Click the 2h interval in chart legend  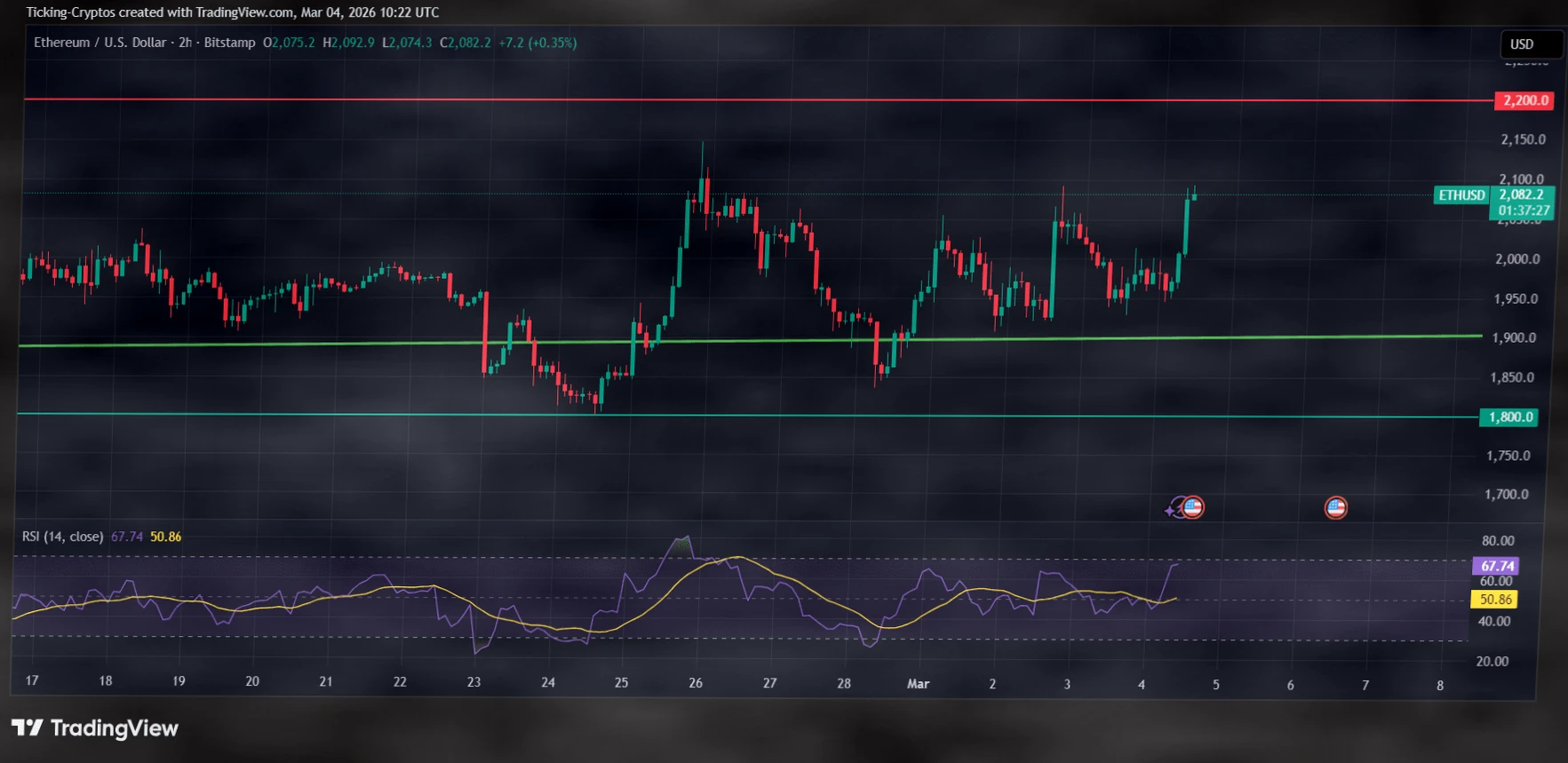pyautogui.click(x=185, y=43)
